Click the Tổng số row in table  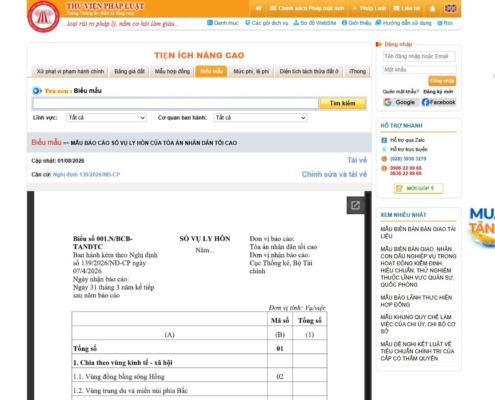(x=199, y=348)
